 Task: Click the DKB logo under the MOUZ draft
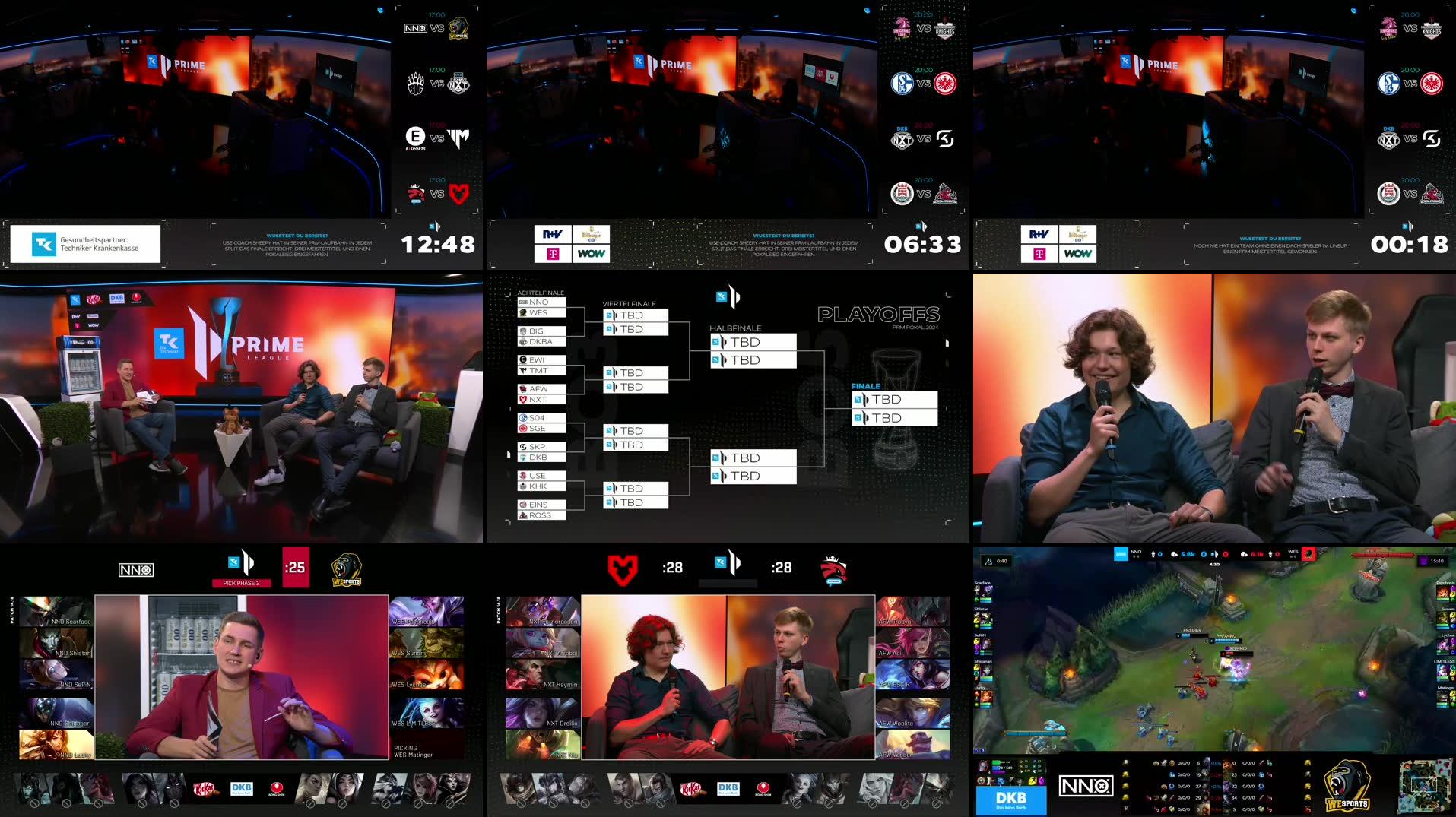[728, 789]
